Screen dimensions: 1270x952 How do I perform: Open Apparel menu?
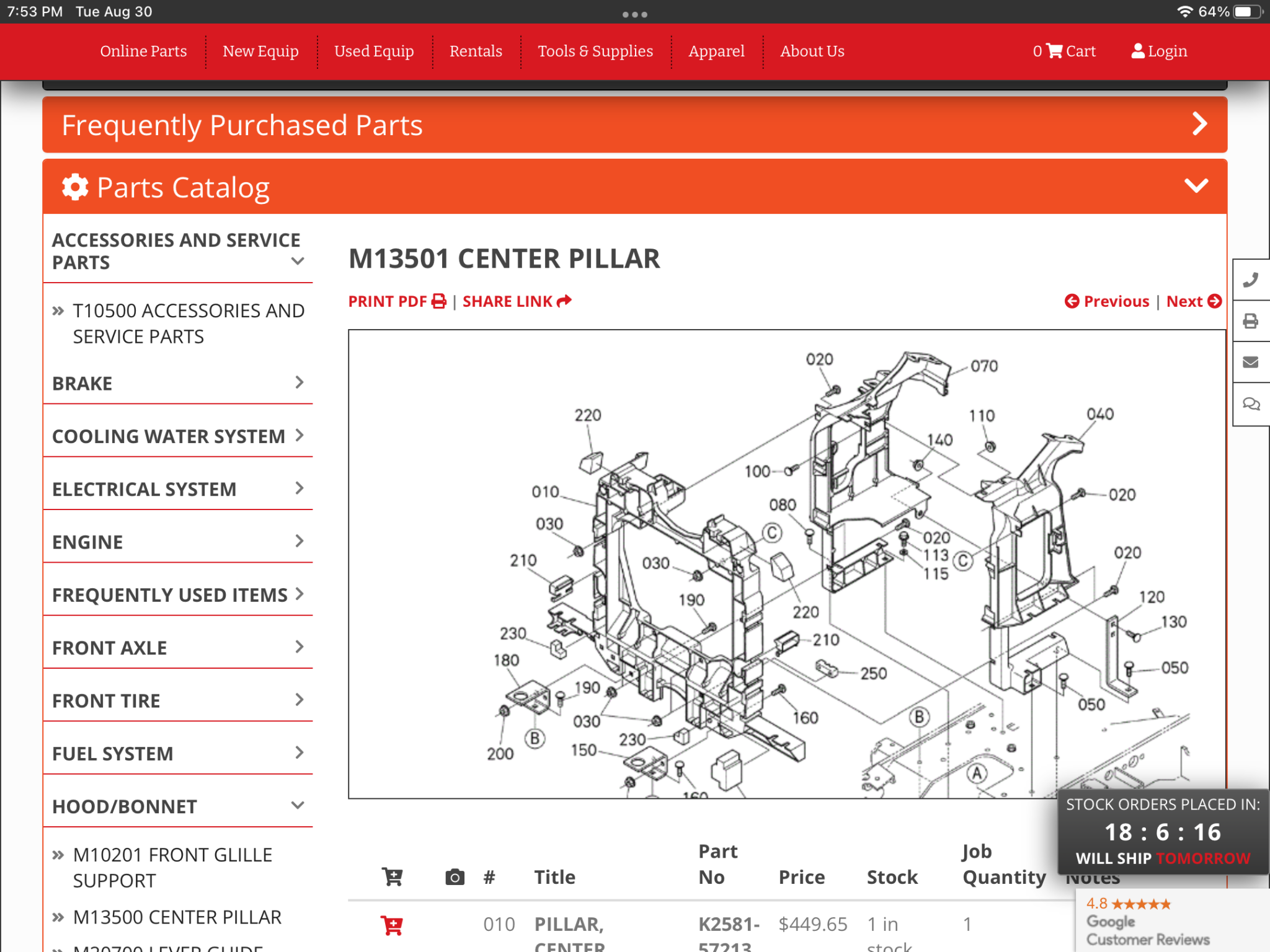[x=716, y=51]
